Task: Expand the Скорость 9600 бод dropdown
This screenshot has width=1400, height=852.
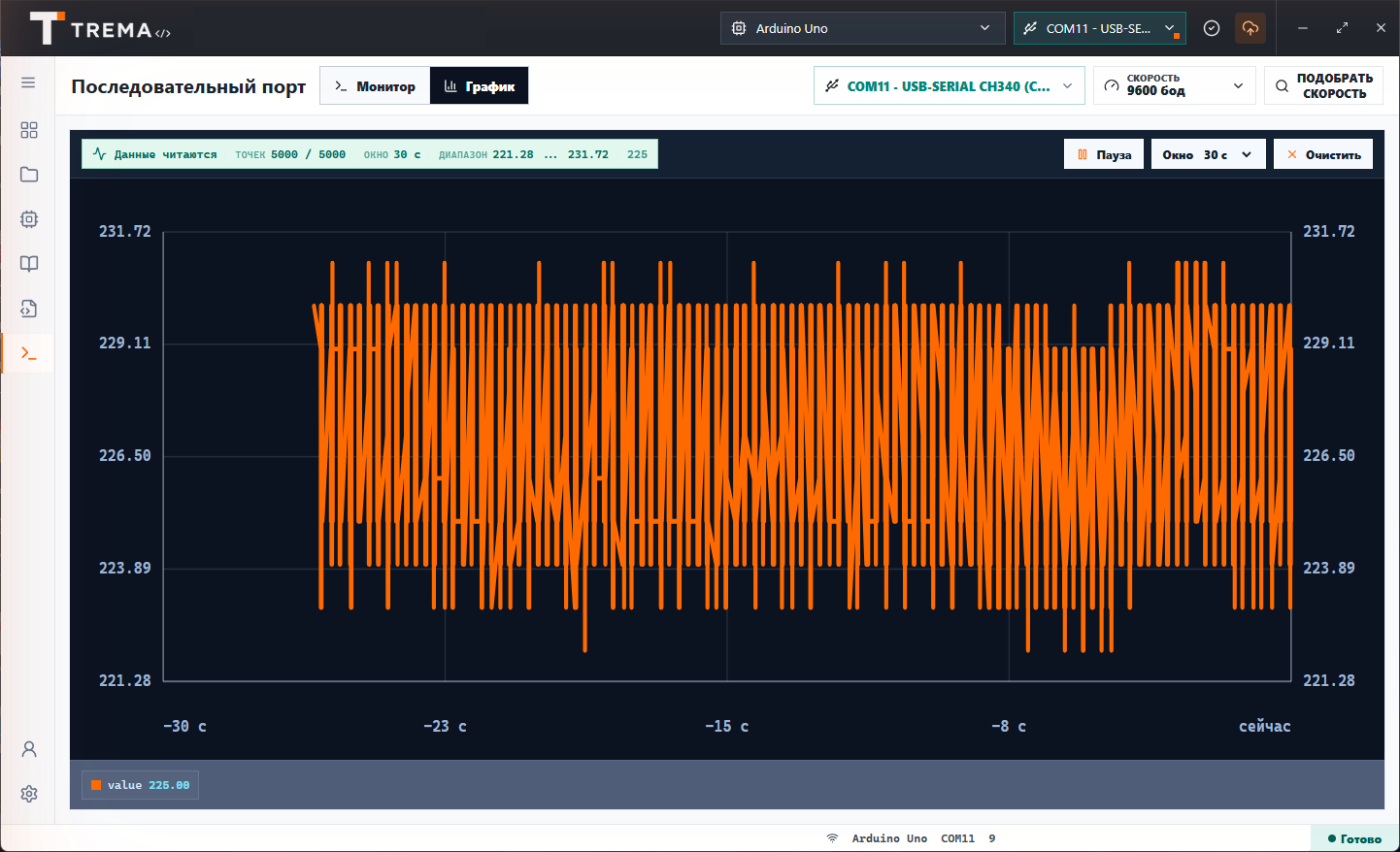Action: click(x=1175, y=85)
